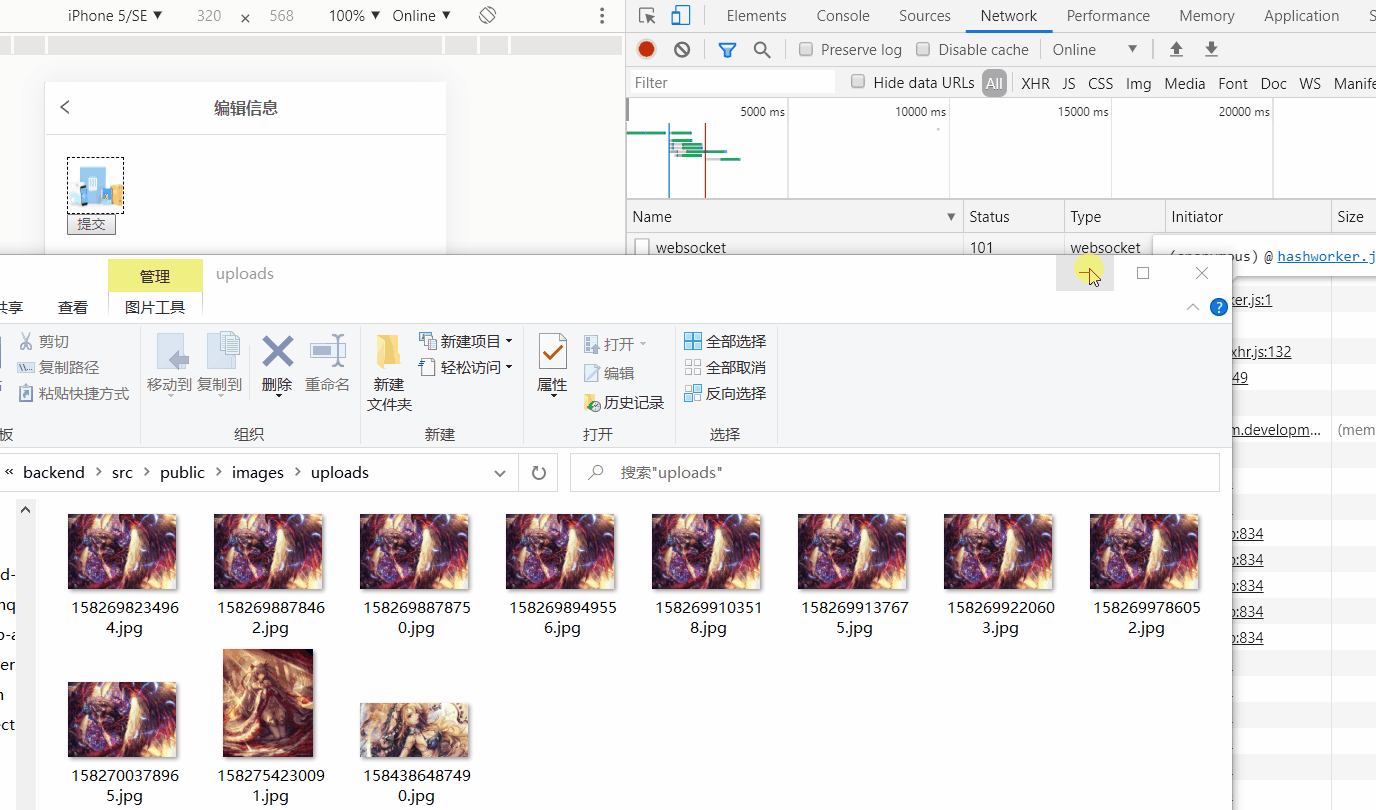Filter requests by XHR
This screenshot has height=810, width=1376.
pos(1036,83)
